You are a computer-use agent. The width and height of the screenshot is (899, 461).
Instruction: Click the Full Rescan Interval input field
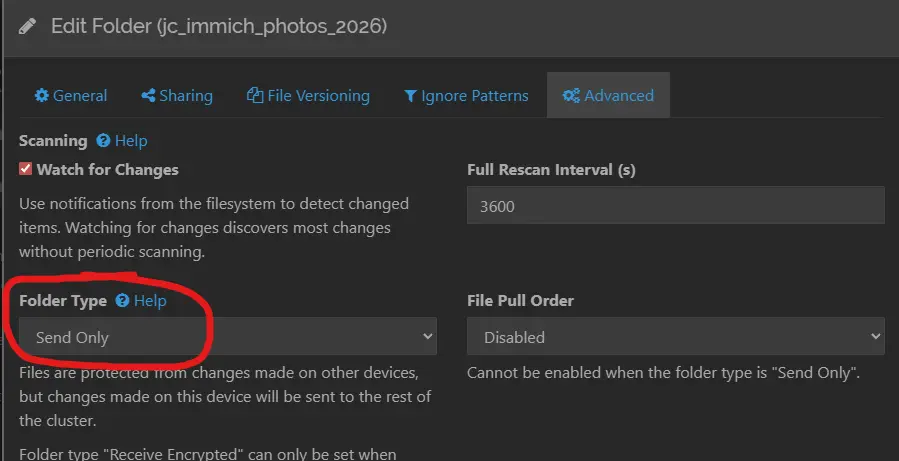675,207
